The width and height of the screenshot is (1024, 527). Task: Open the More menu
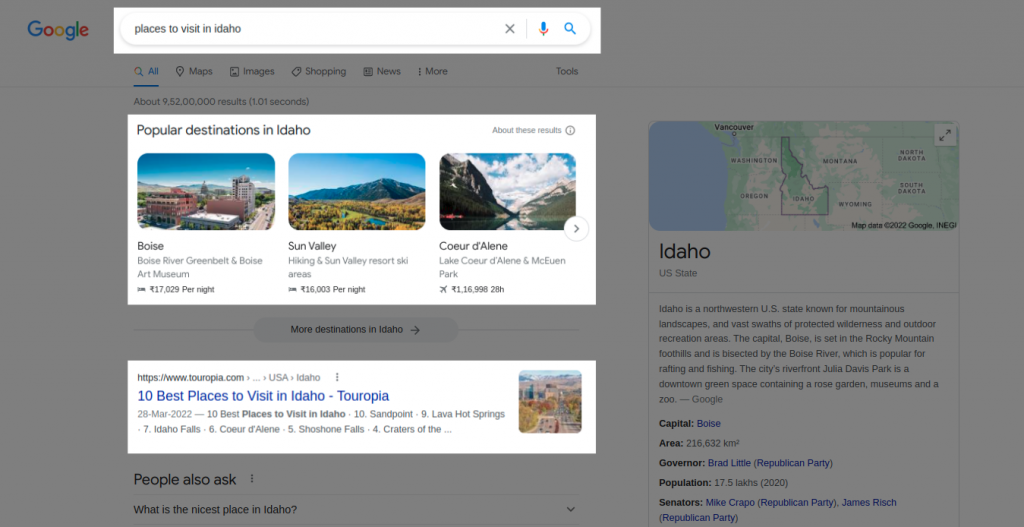tap(432, 71)
